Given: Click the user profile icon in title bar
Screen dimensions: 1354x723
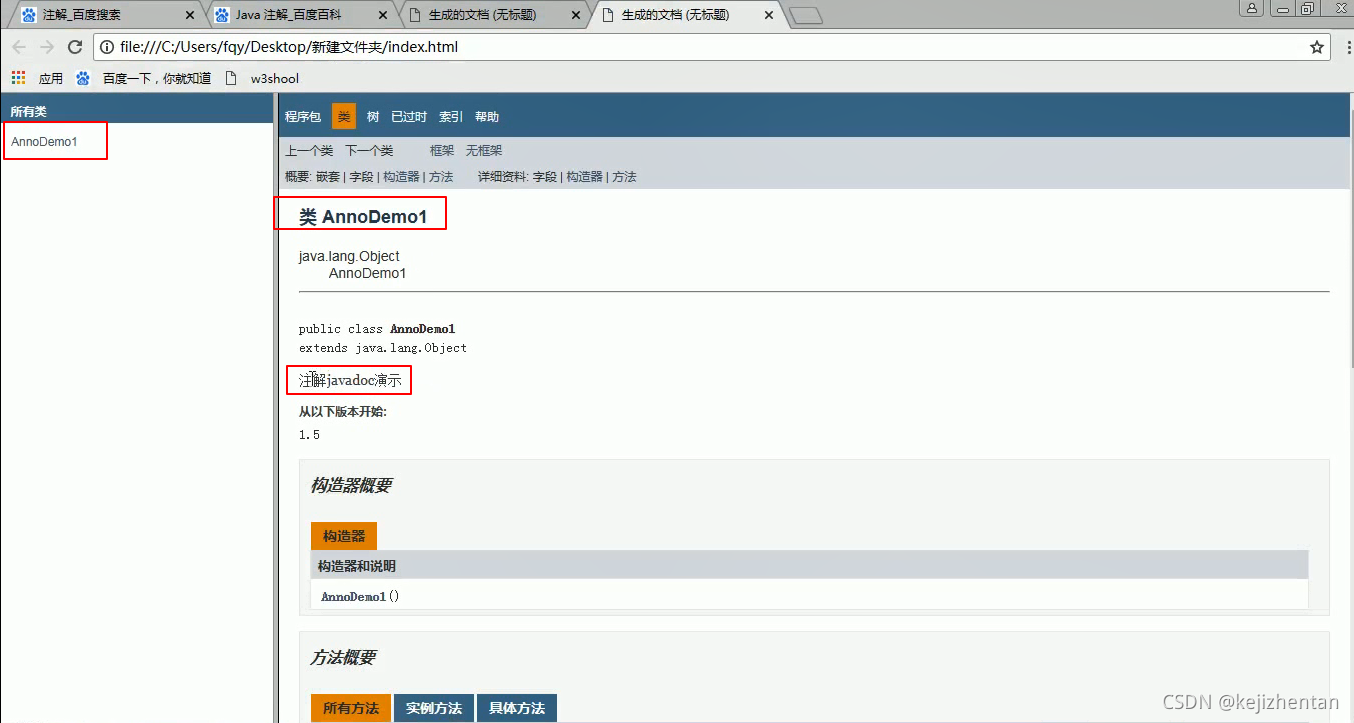Looking at the screenshot, I should tap(1252, 8).
